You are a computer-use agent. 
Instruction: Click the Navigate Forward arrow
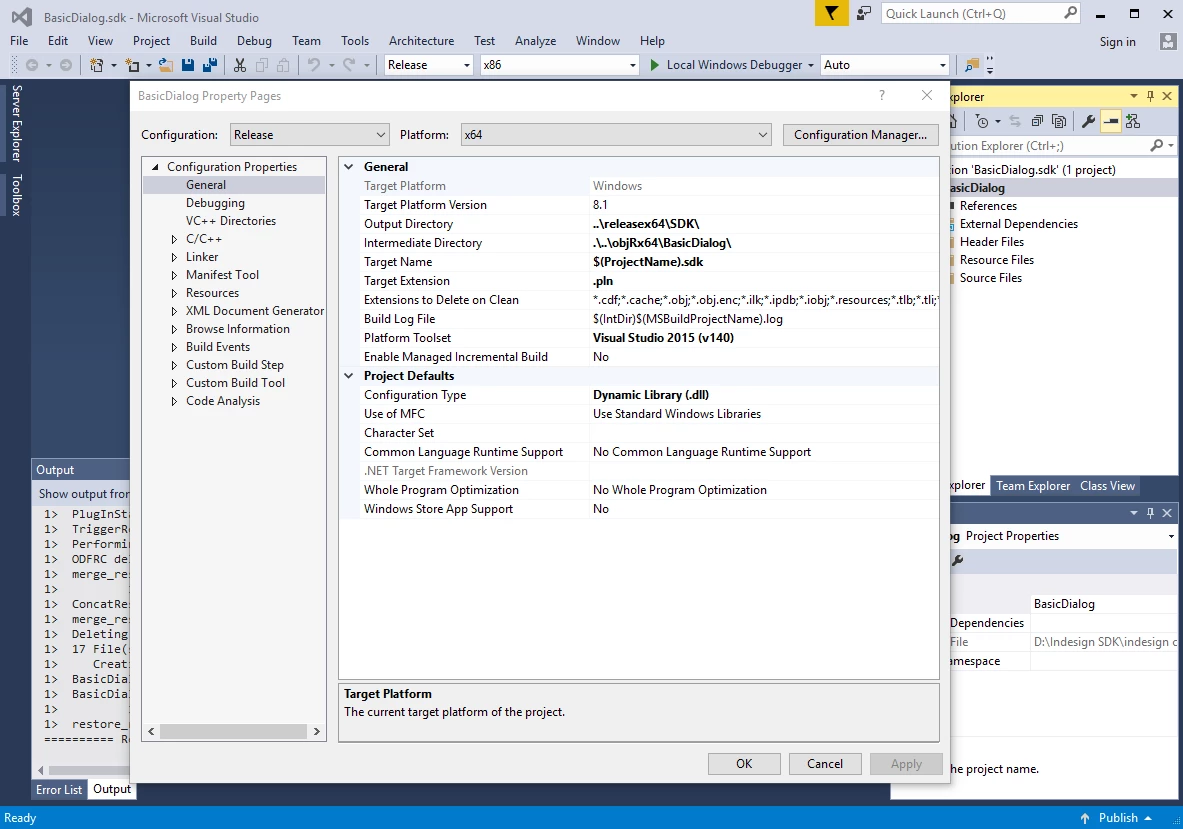[66, 65]
